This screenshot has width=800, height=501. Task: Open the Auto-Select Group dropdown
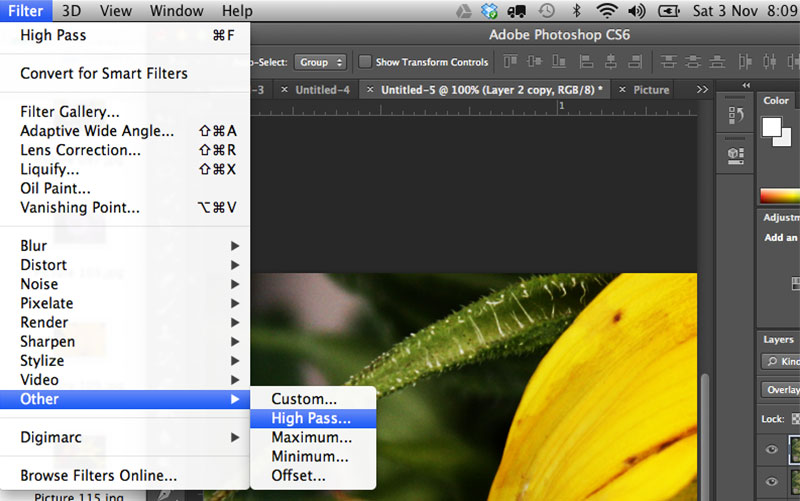tap(321, 62)
